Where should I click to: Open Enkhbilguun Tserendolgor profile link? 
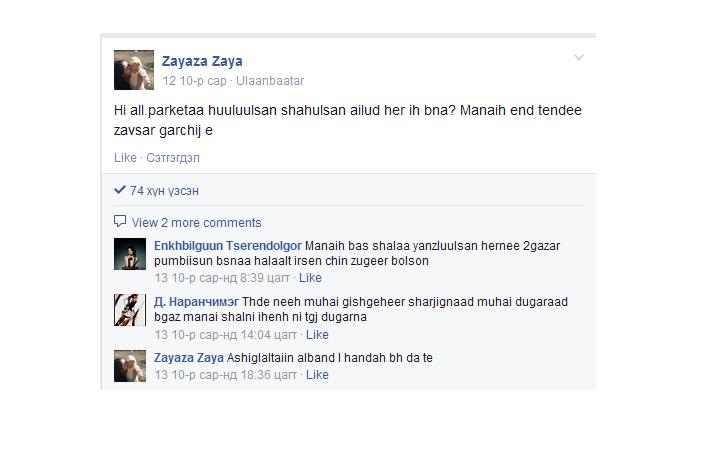228,246
